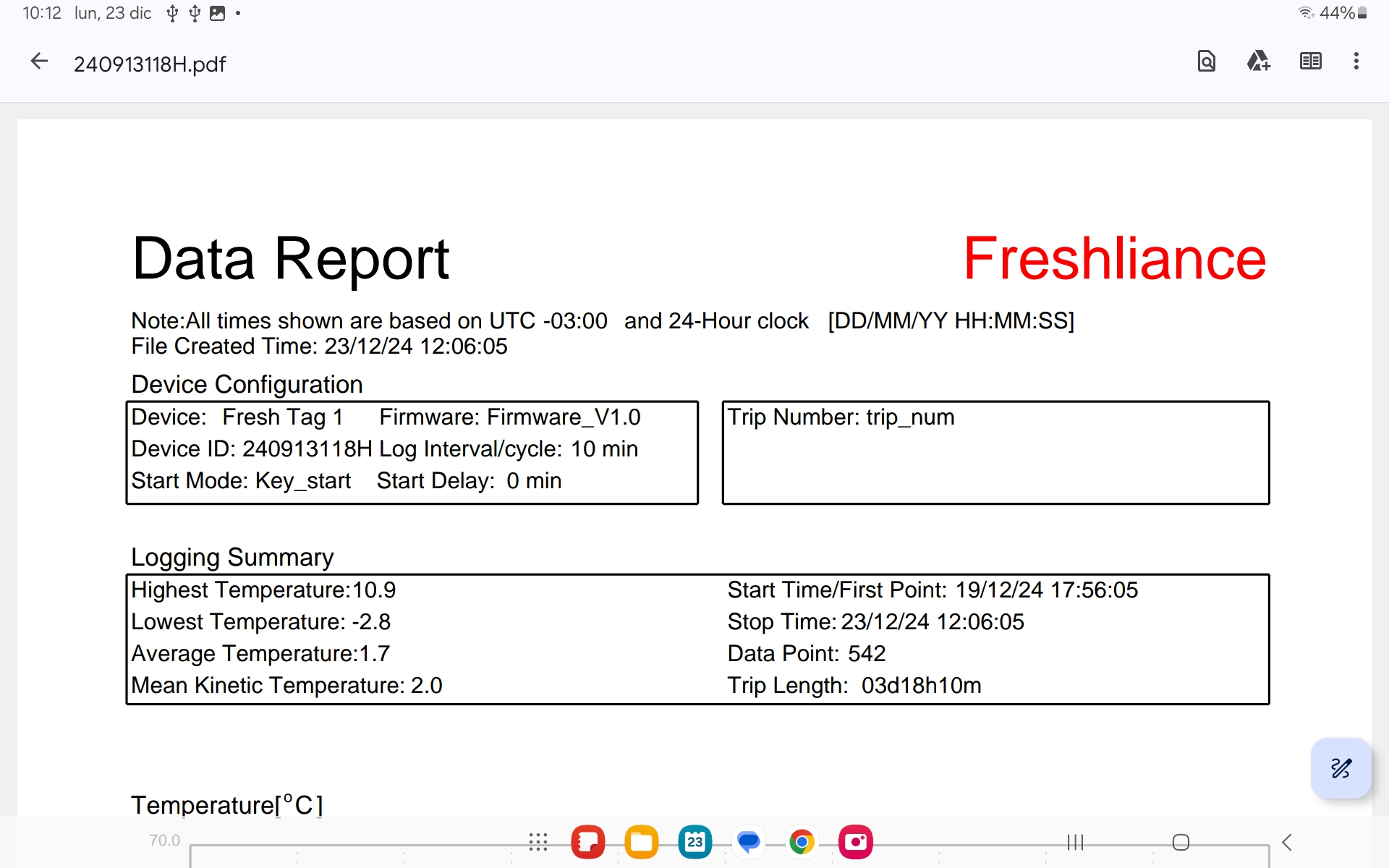This screenshot has height=868, width=1389.
Task: Open find-in-document search icon
Action: point(1206,61)
